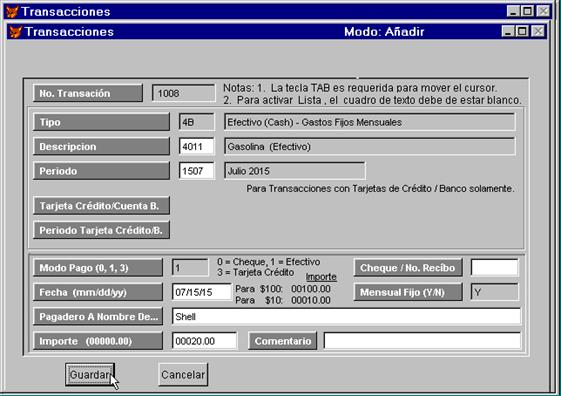Click the fox icon in inner Transacciones window
Viewport: 561px width, 396px height.
[15, 32]
